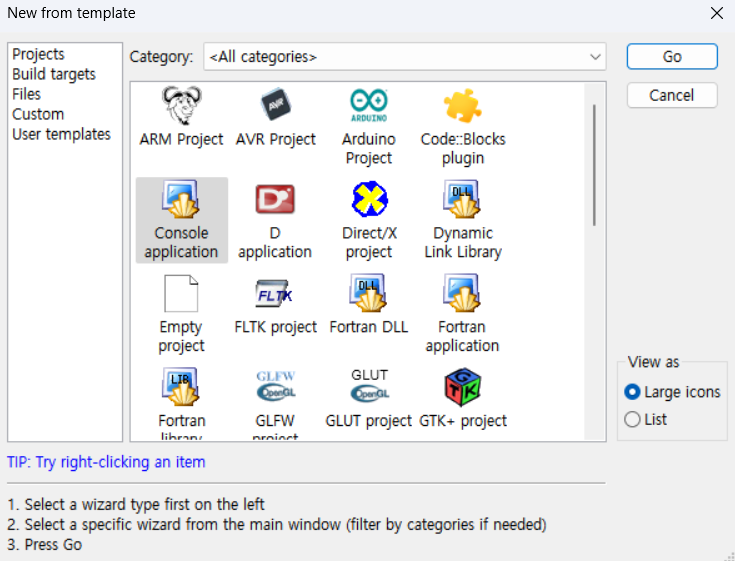Choose the FLTK project template
Screen dimensions: 735x561
[x=276, y=307]
